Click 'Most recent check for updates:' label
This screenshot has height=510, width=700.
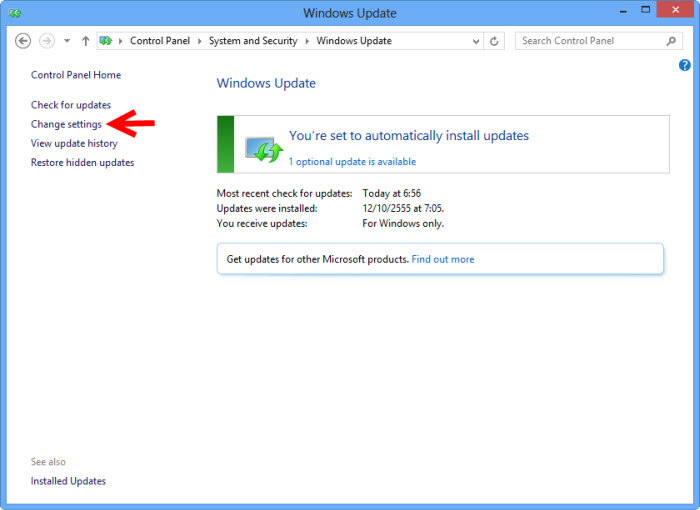pos(284,193)
